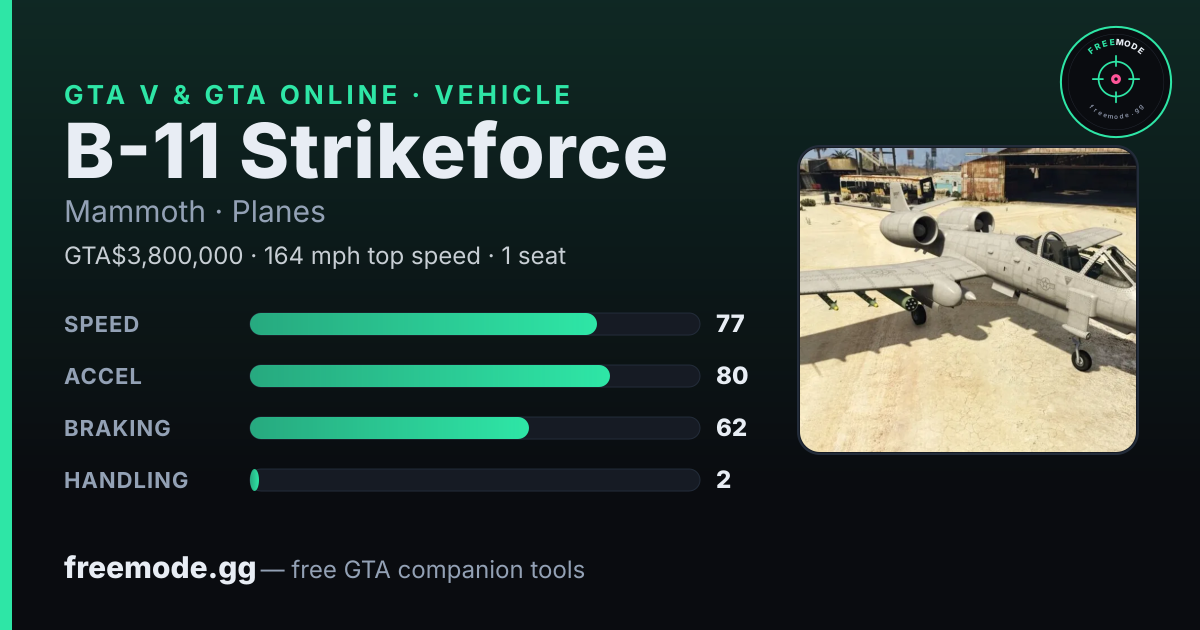Screen dimensions: 1200x630
Task: Click the SPEED stat bar
Action: (x=474, y=324)
